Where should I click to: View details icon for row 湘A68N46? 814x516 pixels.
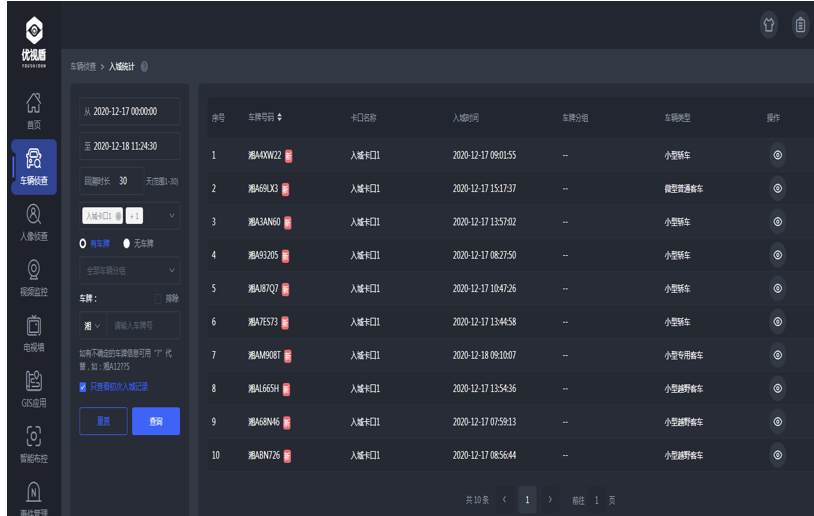pos(777,422)
